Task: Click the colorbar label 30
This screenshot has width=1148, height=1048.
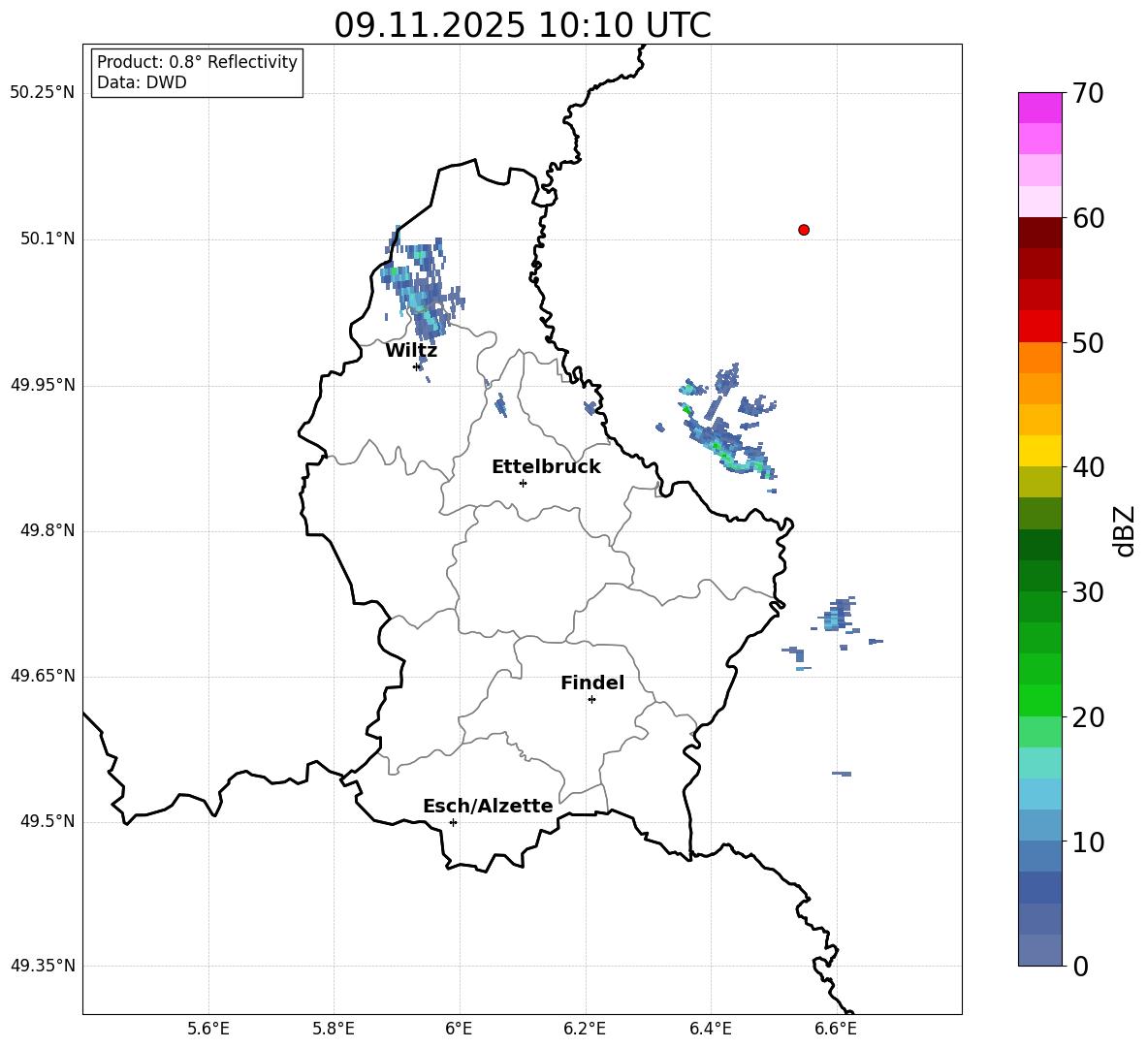Action: click(x=1088, y=592)
